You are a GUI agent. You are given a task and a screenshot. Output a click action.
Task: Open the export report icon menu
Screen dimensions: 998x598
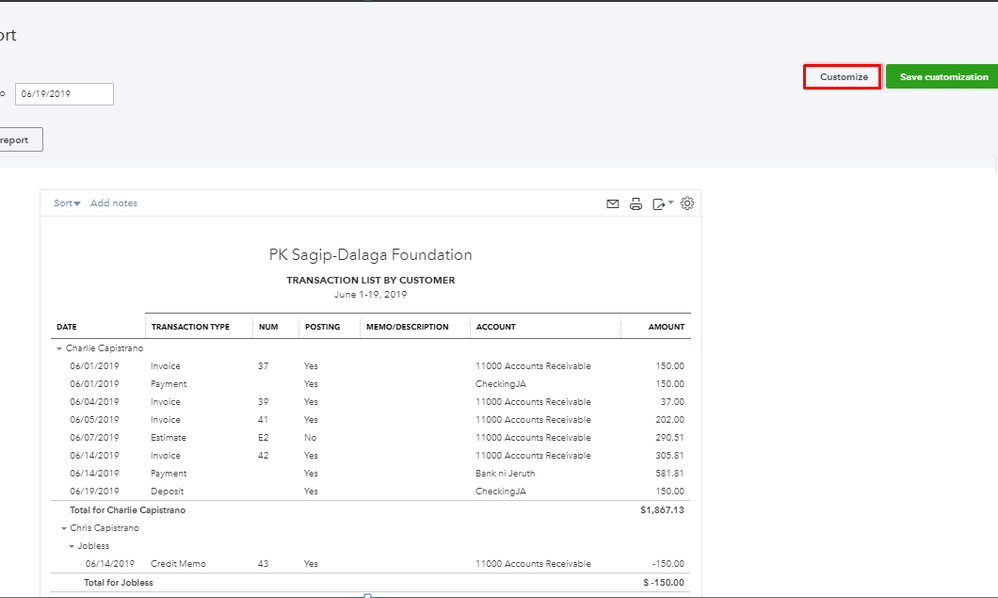(661, 204)
